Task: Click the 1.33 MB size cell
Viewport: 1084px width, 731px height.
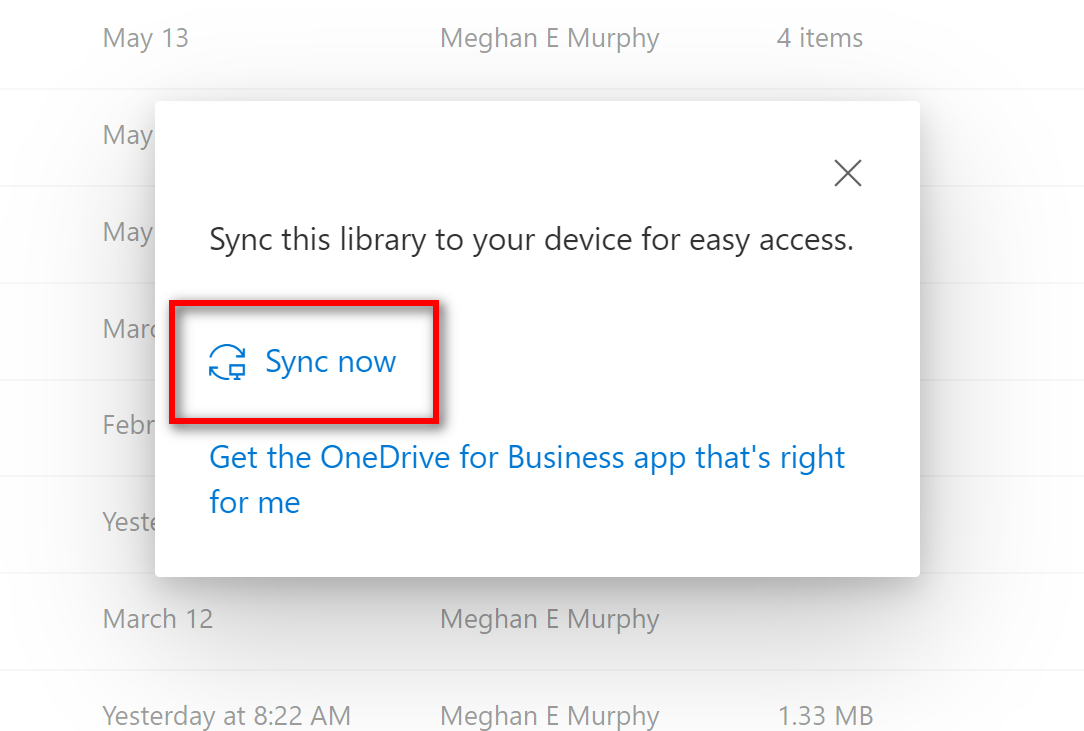Action: [x=825, y=716]
